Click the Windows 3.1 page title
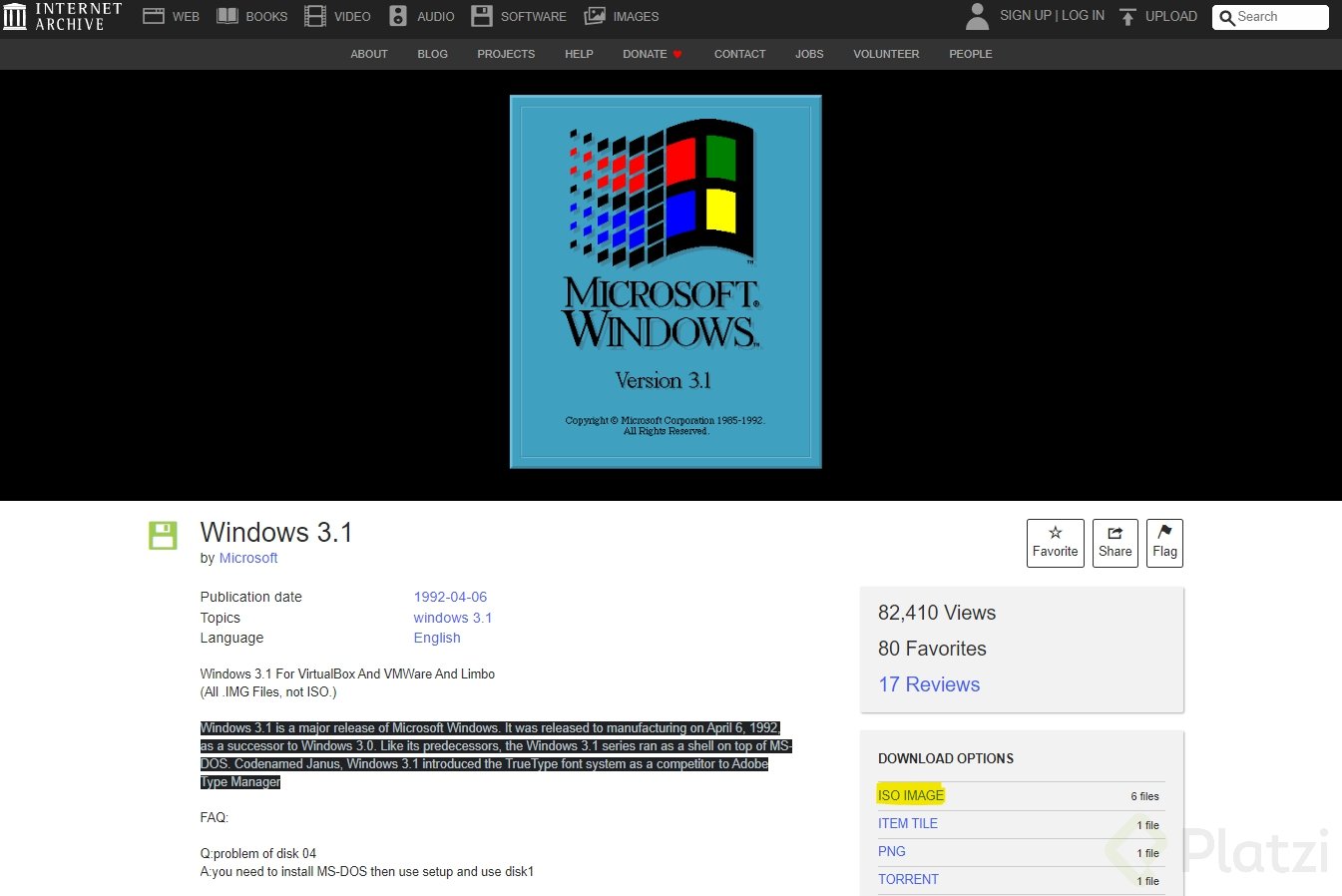 tap(276, 532)
